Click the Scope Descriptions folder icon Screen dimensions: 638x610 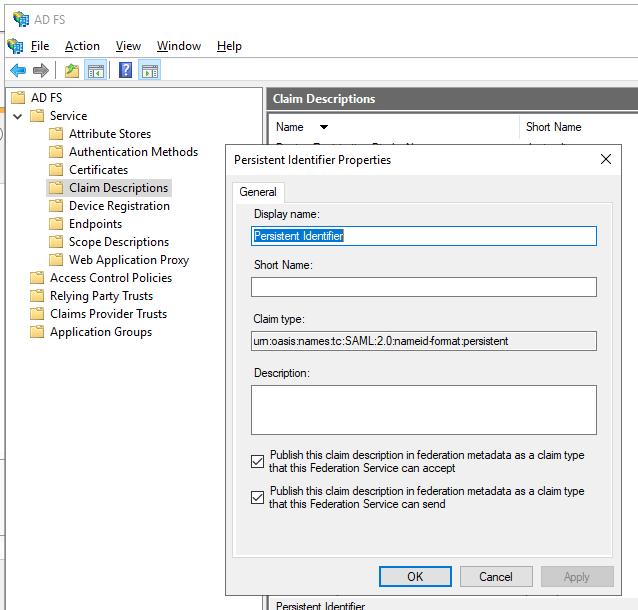tap(56, 242)
